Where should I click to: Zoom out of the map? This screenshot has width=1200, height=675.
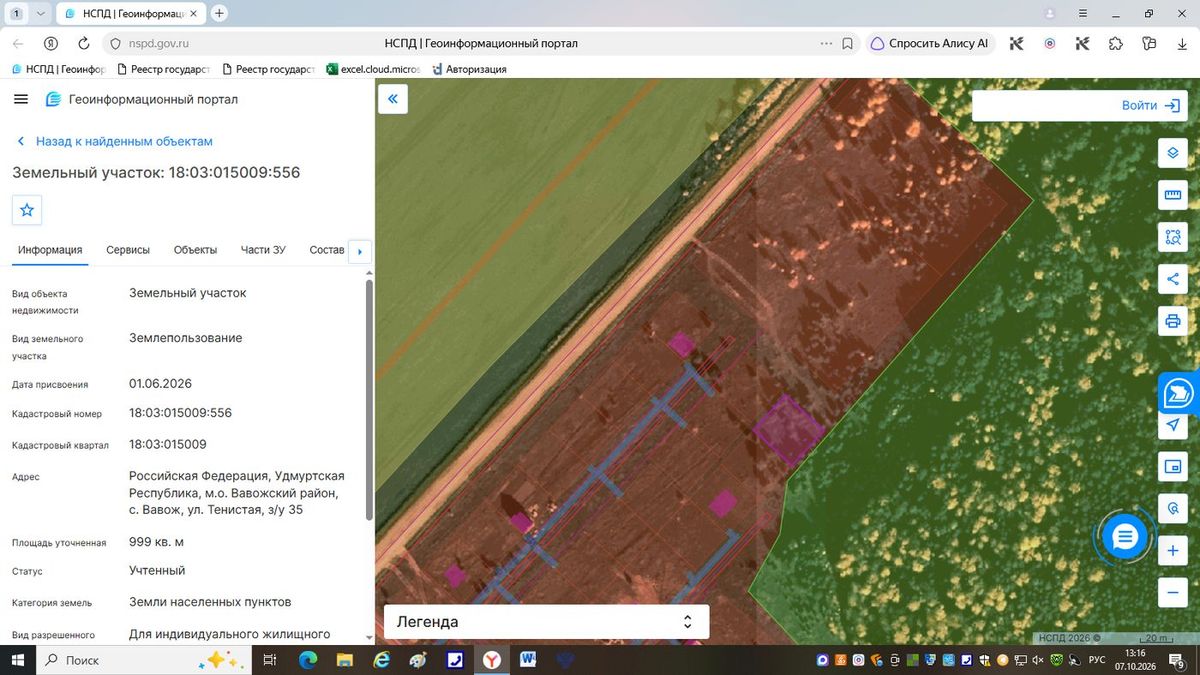tap(1172, 593)
